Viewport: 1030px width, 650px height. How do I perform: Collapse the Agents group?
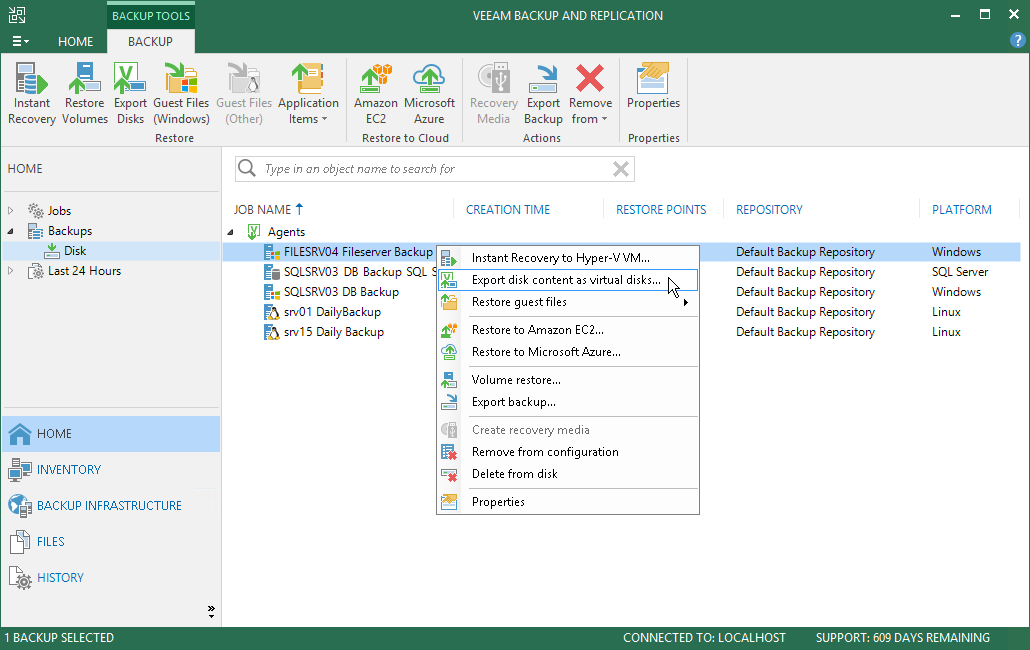pos(230,232)
